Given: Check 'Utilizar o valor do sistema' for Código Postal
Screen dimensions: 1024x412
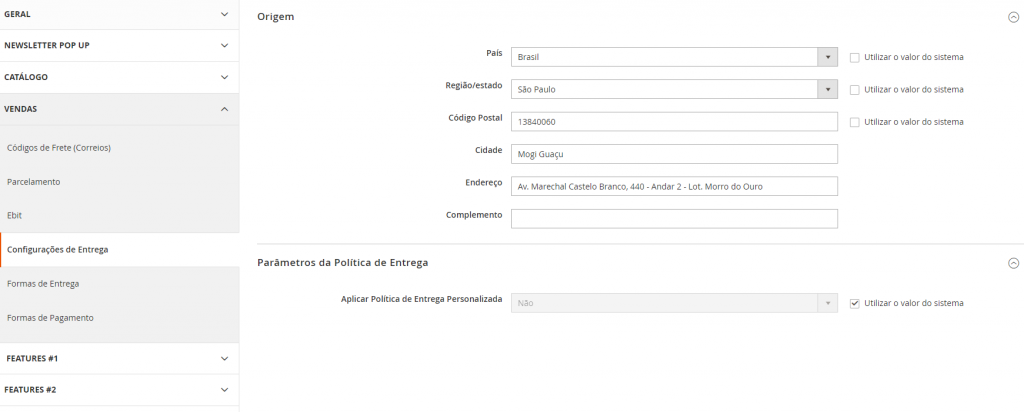Looking at the screenshot, I should 854,122.
